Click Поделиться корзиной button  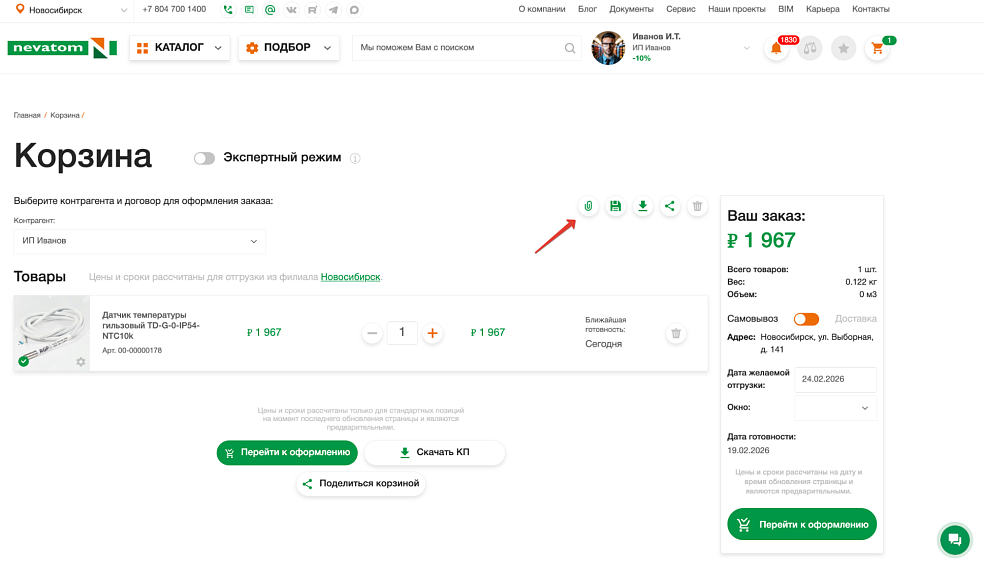[x=361, y=484]
